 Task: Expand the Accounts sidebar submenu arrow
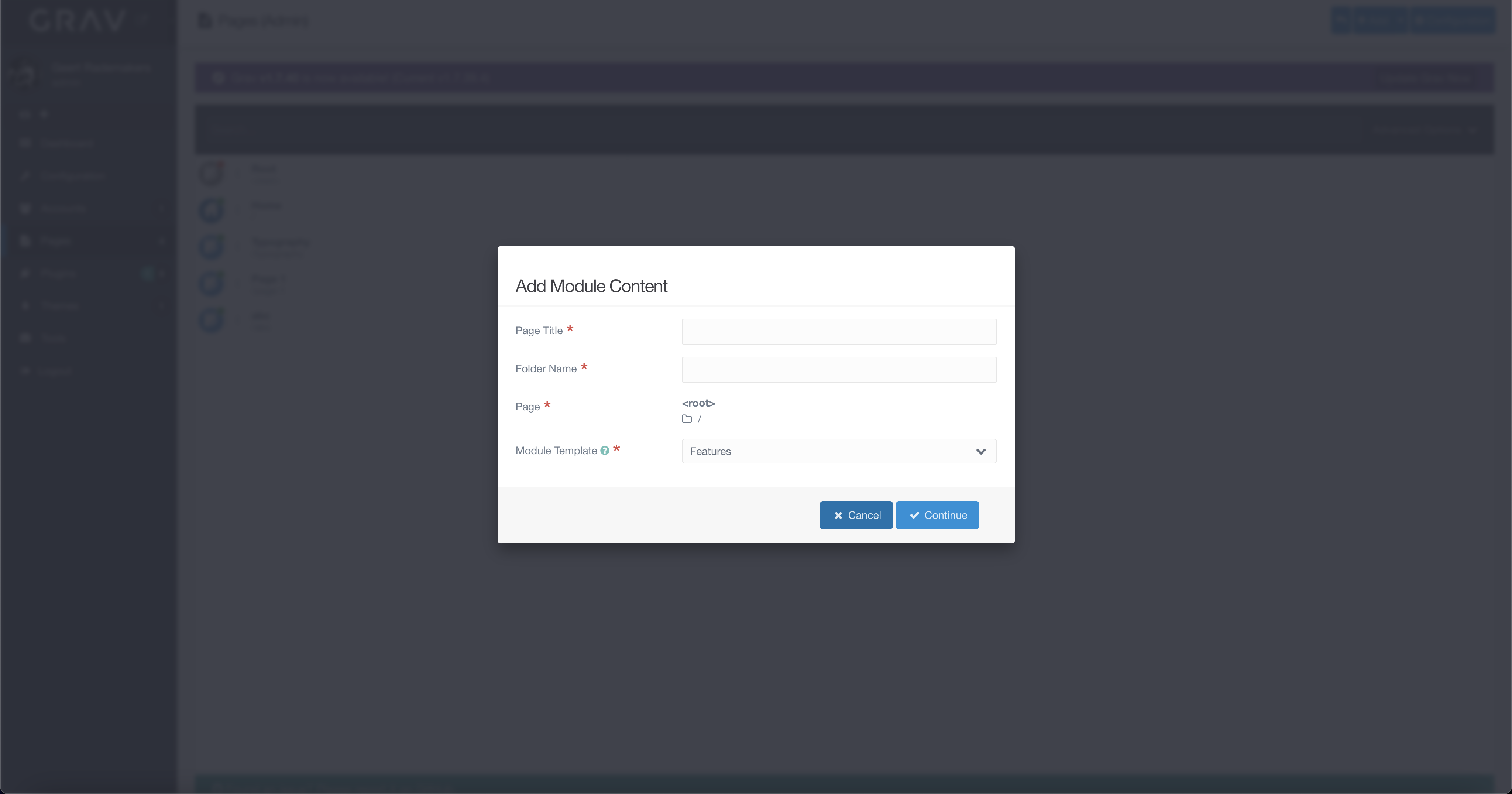pyautogui.click(x=161, y=209)
